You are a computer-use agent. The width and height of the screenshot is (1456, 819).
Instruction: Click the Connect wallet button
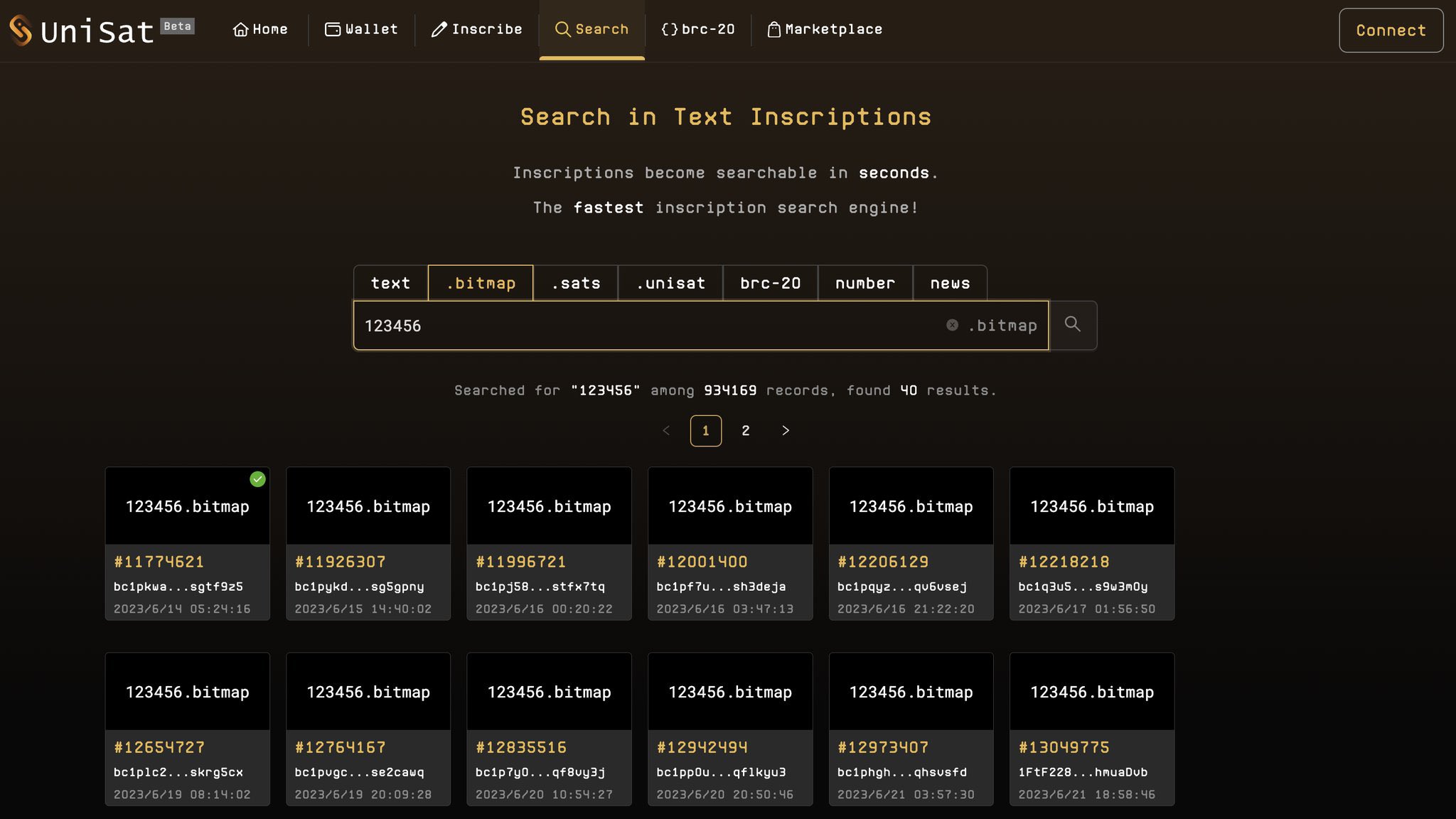click(1391, 30)
